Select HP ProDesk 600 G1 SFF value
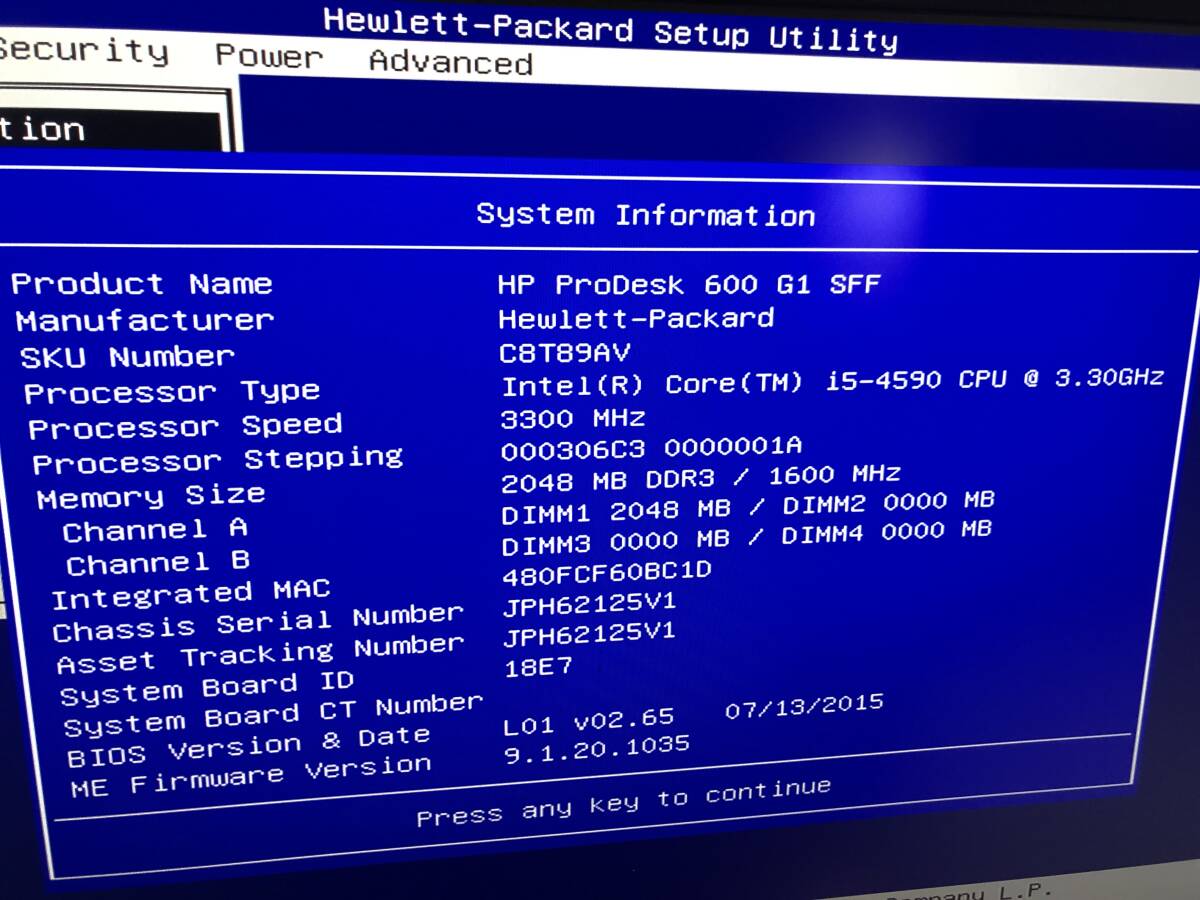1200x900 pixels. tap(689, 284)
